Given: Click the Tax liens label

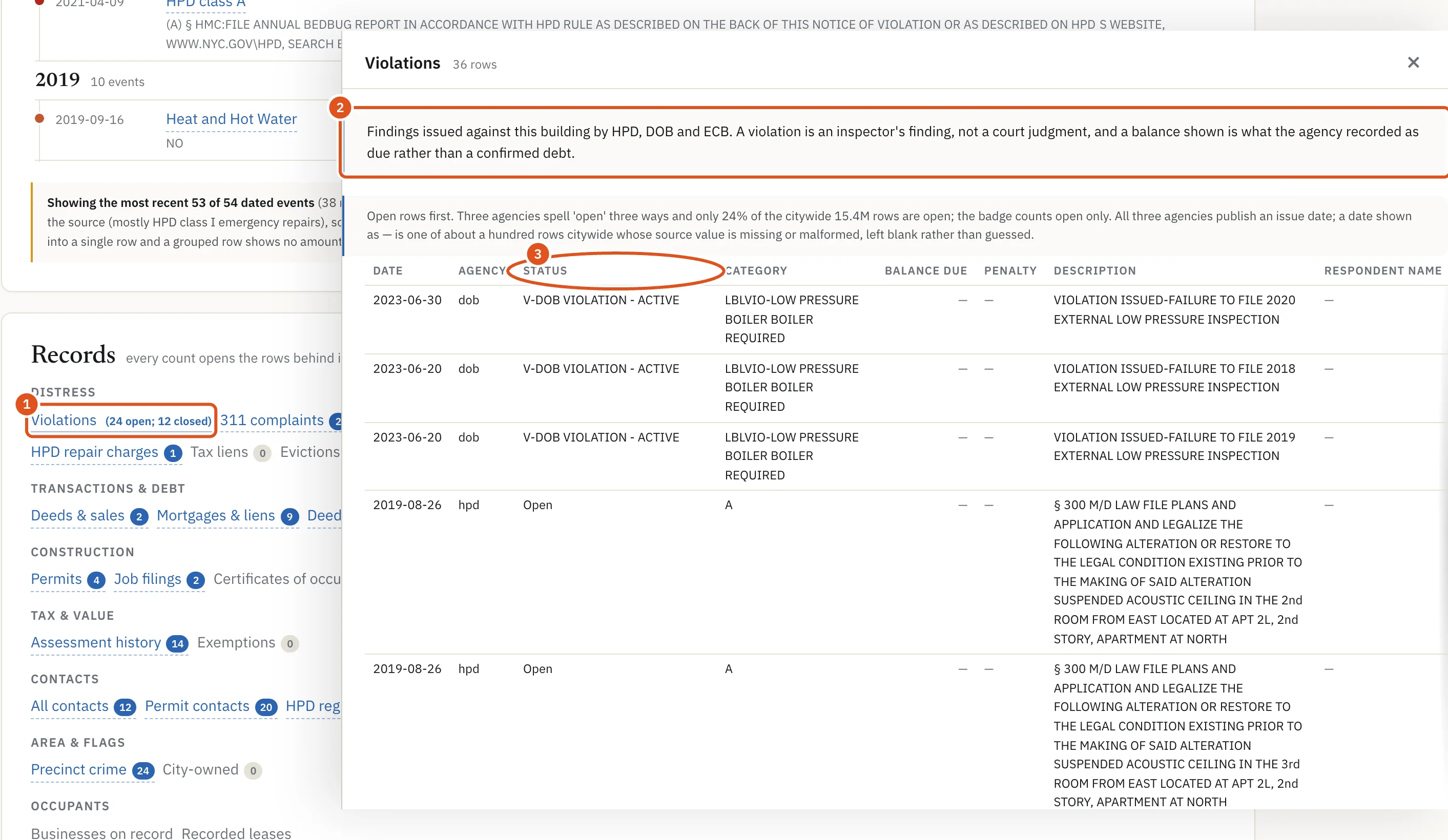Looking at the screenshot, I should click(x=219, y=452).
